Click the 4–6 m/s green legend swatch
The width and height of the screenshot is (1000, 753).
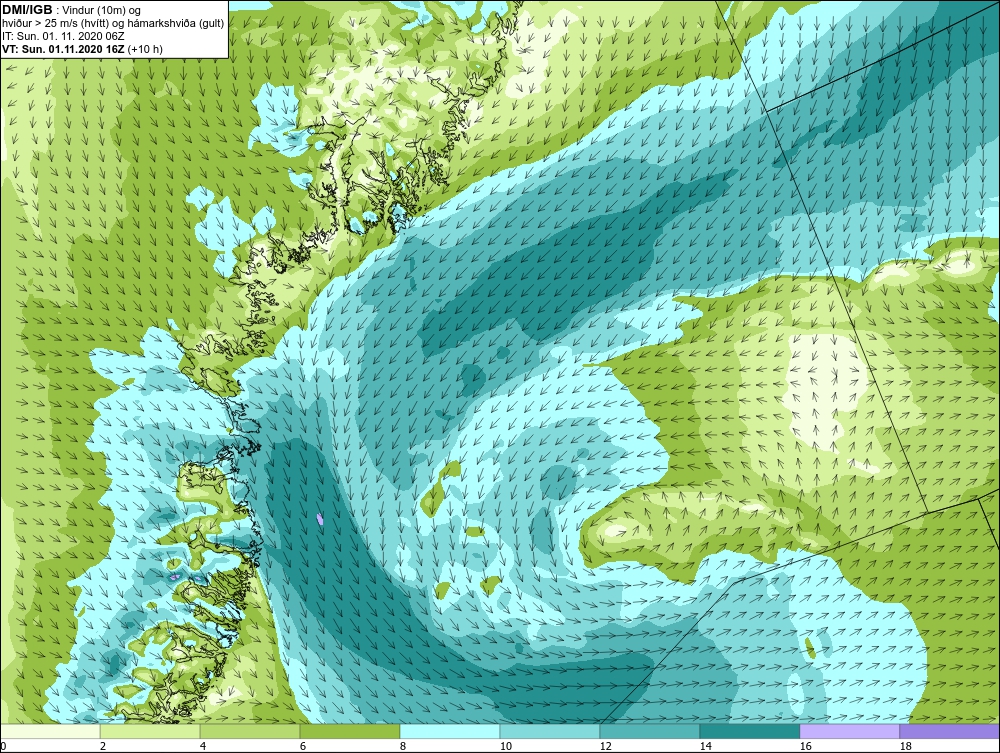(250, 731)
